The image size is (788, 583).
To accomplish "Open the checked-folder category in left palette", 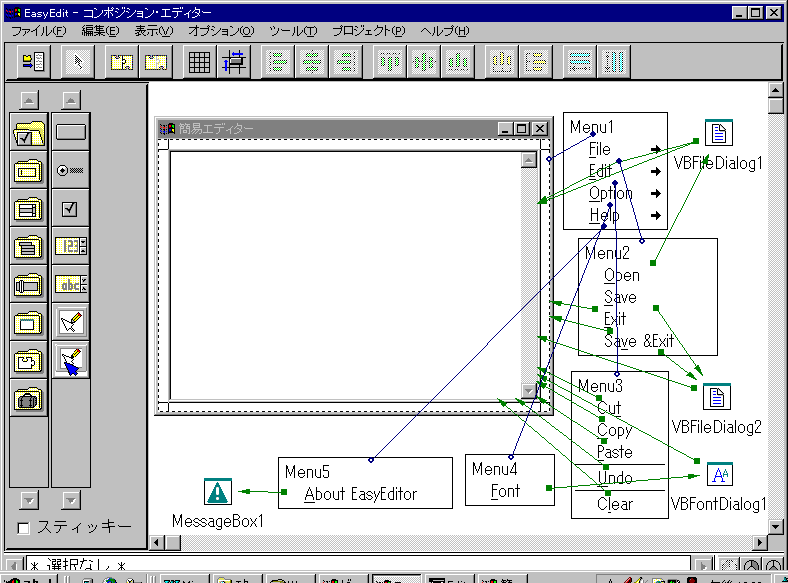I will pyautogui.click(x=28, y=131).
